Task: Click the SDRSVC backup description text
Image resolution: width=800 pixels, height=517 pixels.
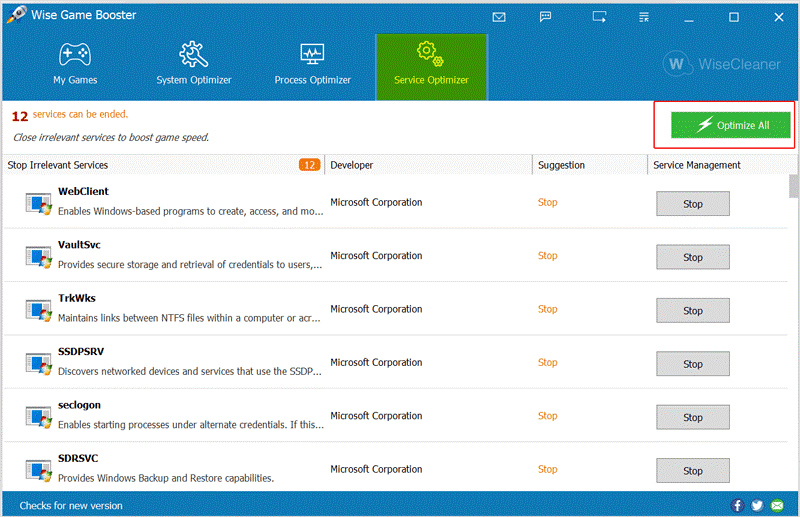Action: click(166, 478)
